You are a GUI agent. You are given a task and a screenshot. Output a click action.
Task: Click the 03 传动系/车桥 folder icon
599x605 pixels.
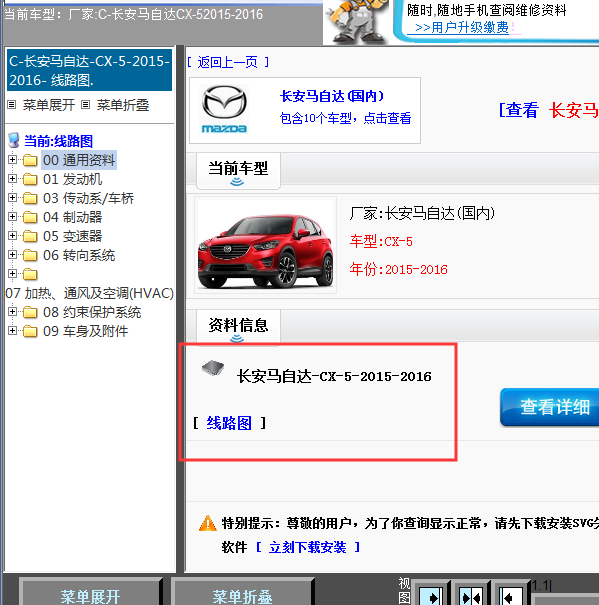point(30,198)
